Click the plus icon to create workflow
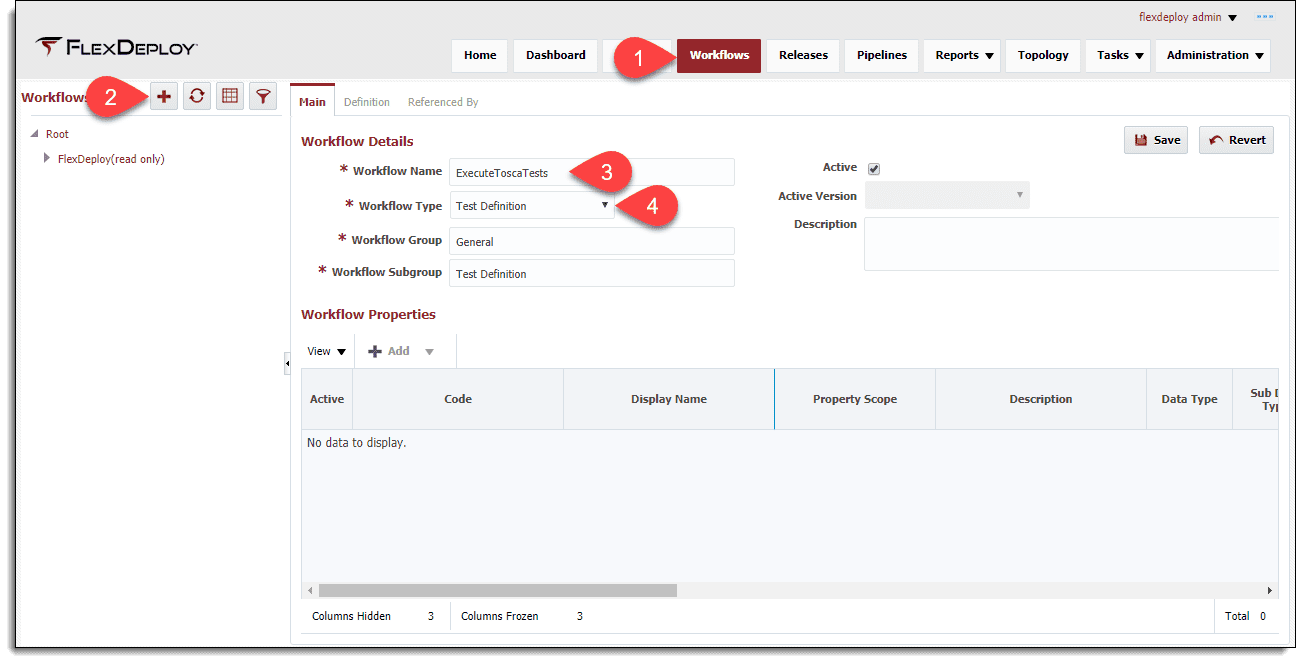 click(x=164, y=96)
